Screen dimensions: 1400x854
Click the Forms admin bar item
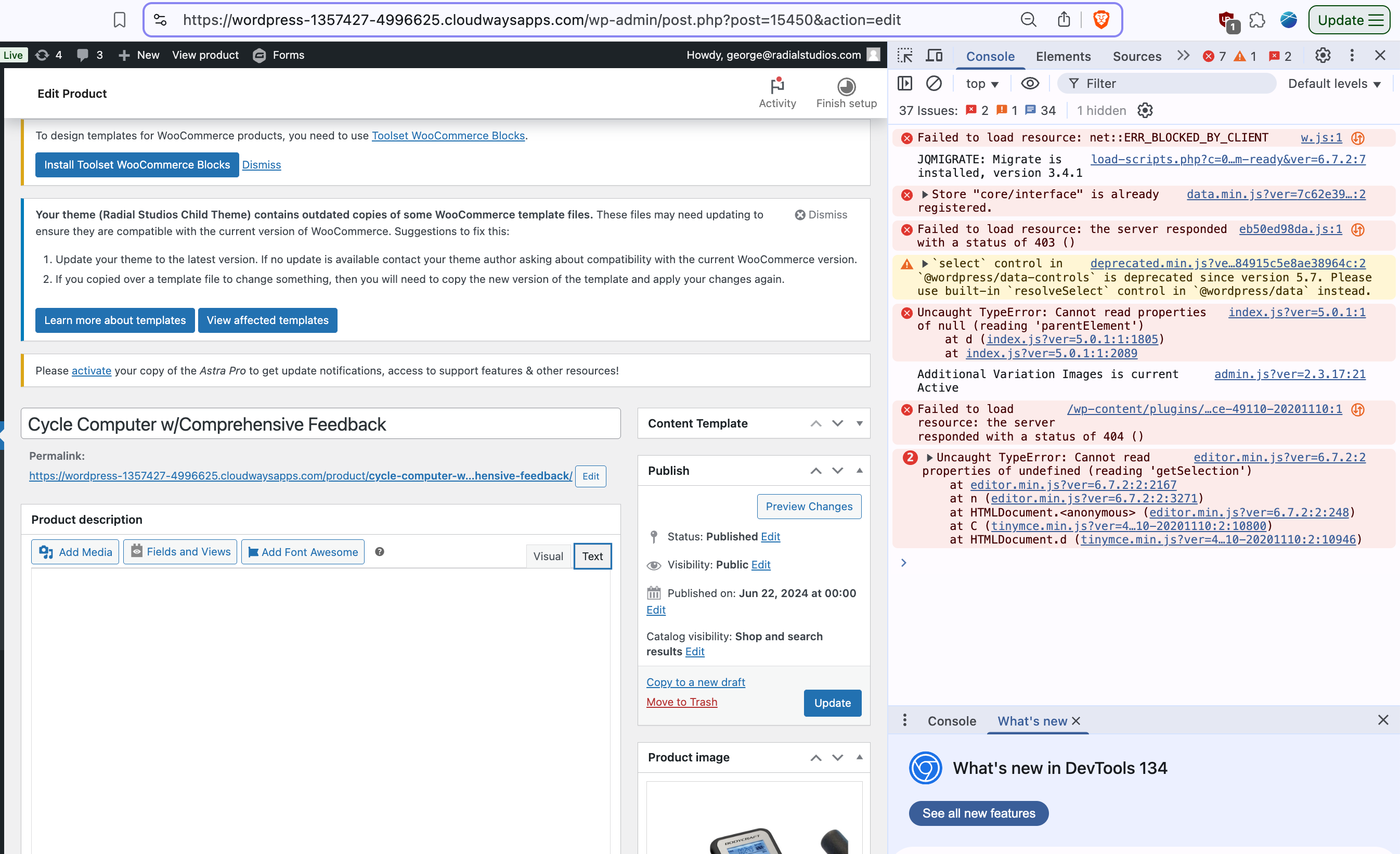coord(278,55)
